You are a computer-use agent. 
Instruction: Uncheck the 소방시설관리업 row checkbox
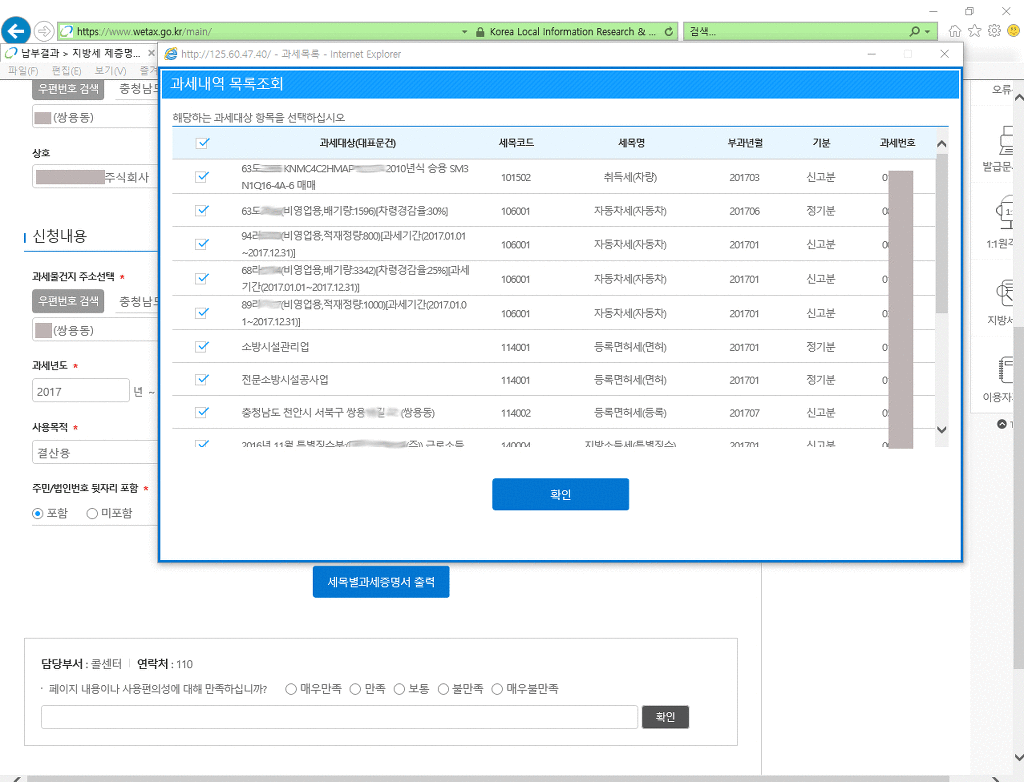point(202,347)
